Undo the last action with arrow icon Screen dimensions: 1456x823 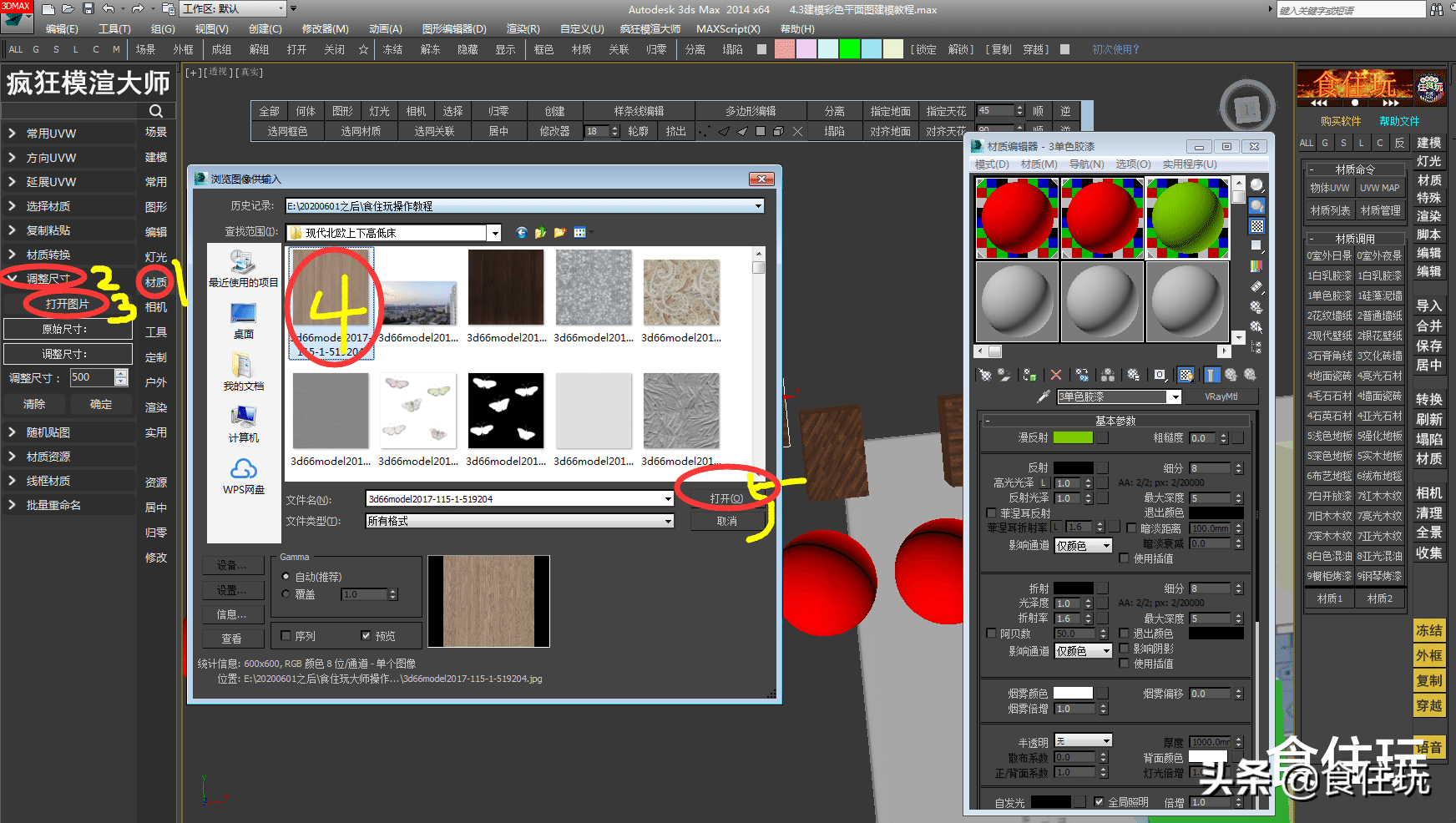(109, 9)
